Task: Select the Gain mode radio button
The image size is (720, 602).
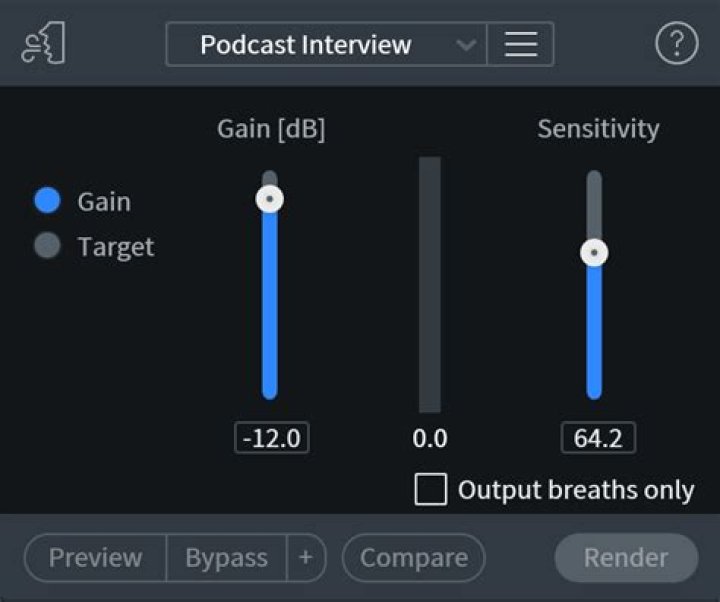Action: pos(48,201)
